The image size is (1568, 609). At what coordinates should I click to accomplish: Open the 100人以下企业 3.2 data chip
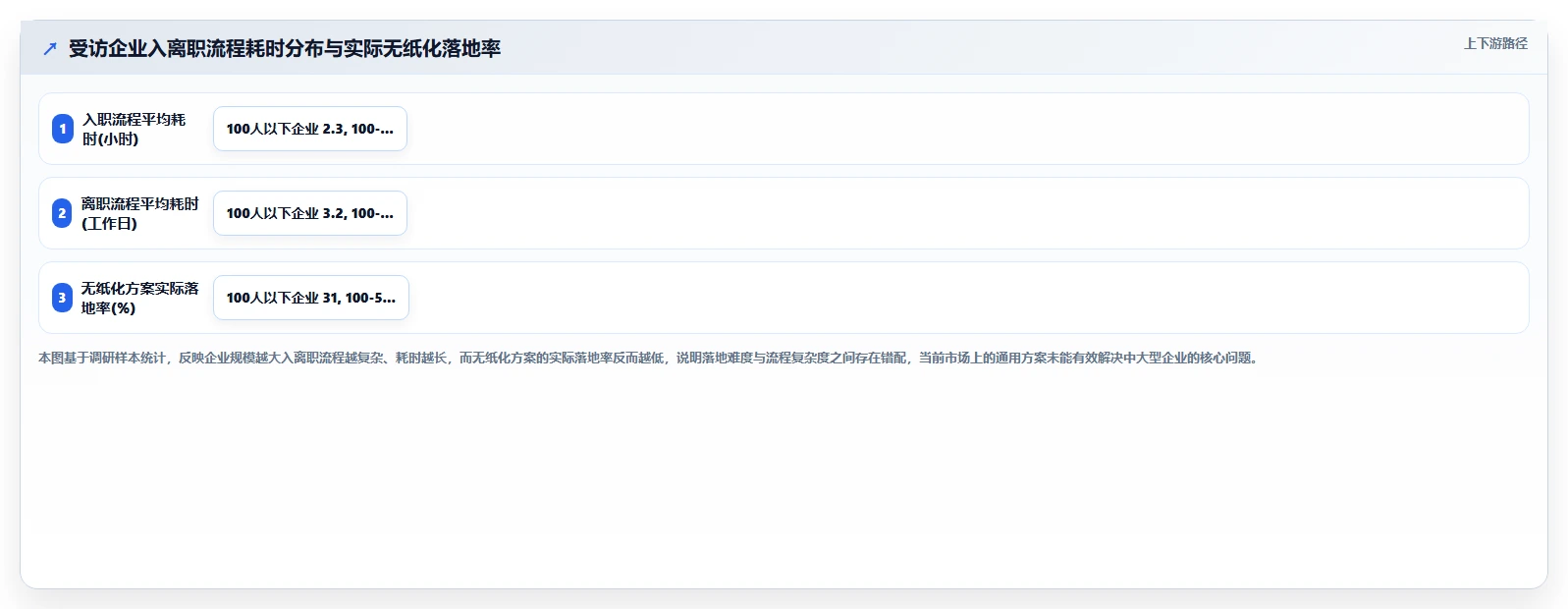pos(310,213)
